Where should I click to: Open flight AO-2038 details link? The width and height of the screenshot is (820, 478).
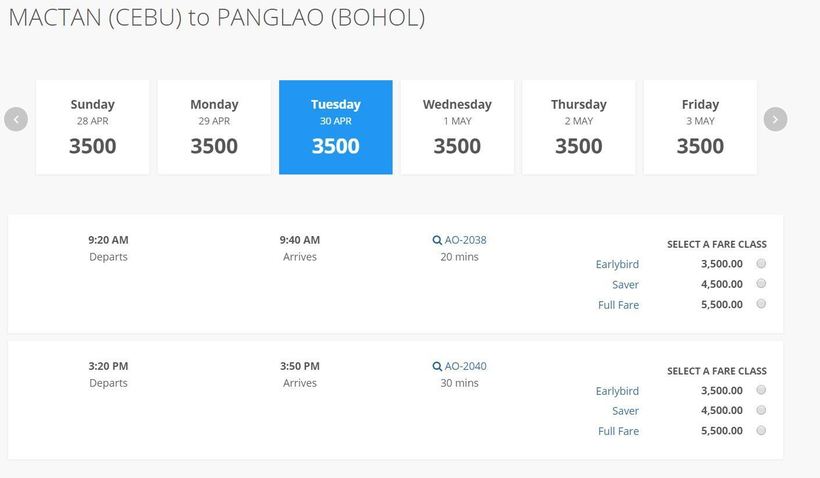pos(466,240)
